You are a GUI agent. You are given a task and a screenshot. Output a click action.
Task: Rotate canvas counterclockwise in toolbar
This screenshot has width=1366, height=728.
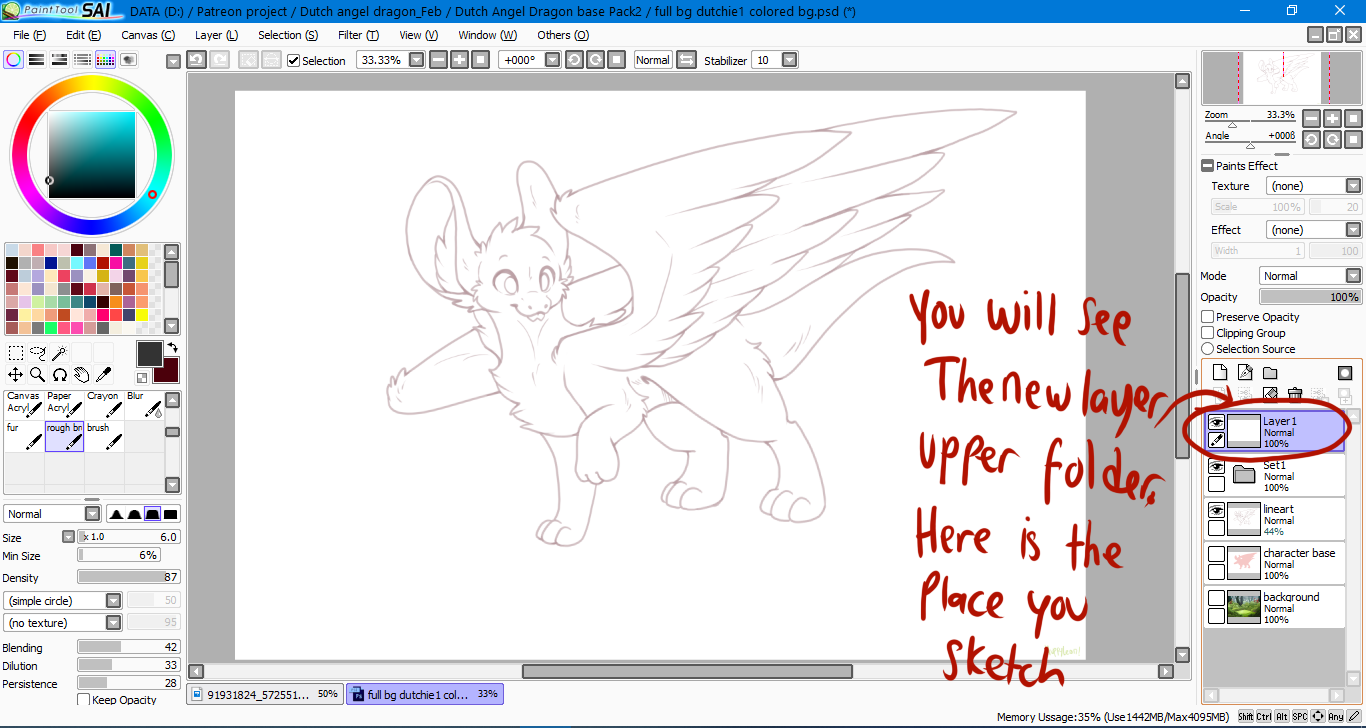[574, 60]
